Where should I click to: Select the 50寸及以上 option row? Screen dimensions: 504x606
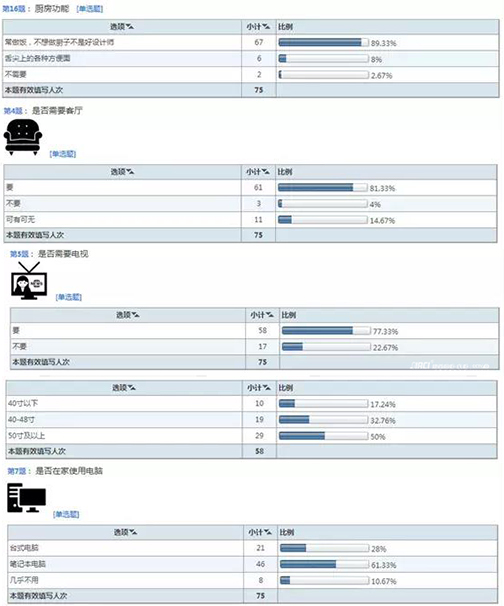pos(251,436)
